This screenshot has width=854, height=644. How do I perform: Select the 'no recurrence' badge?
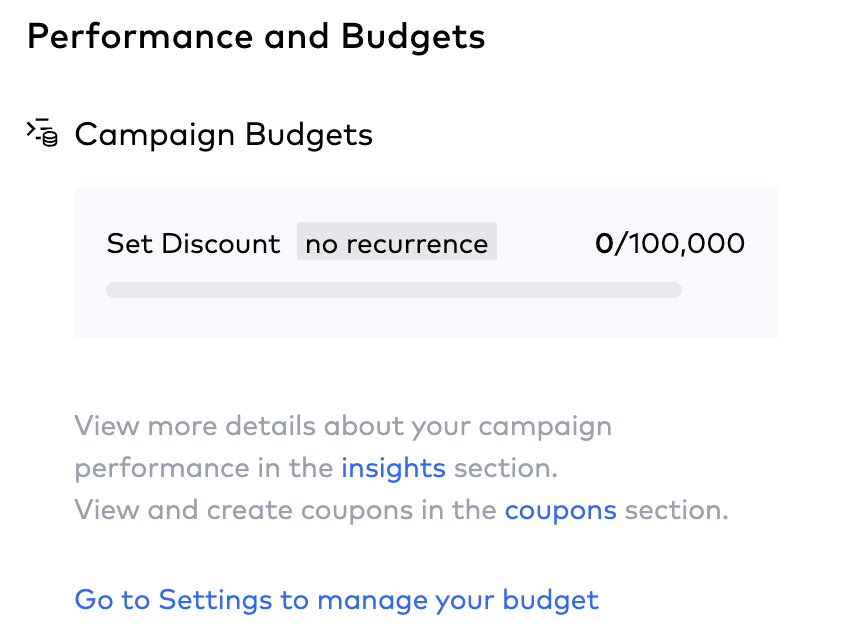pos(396,244)
